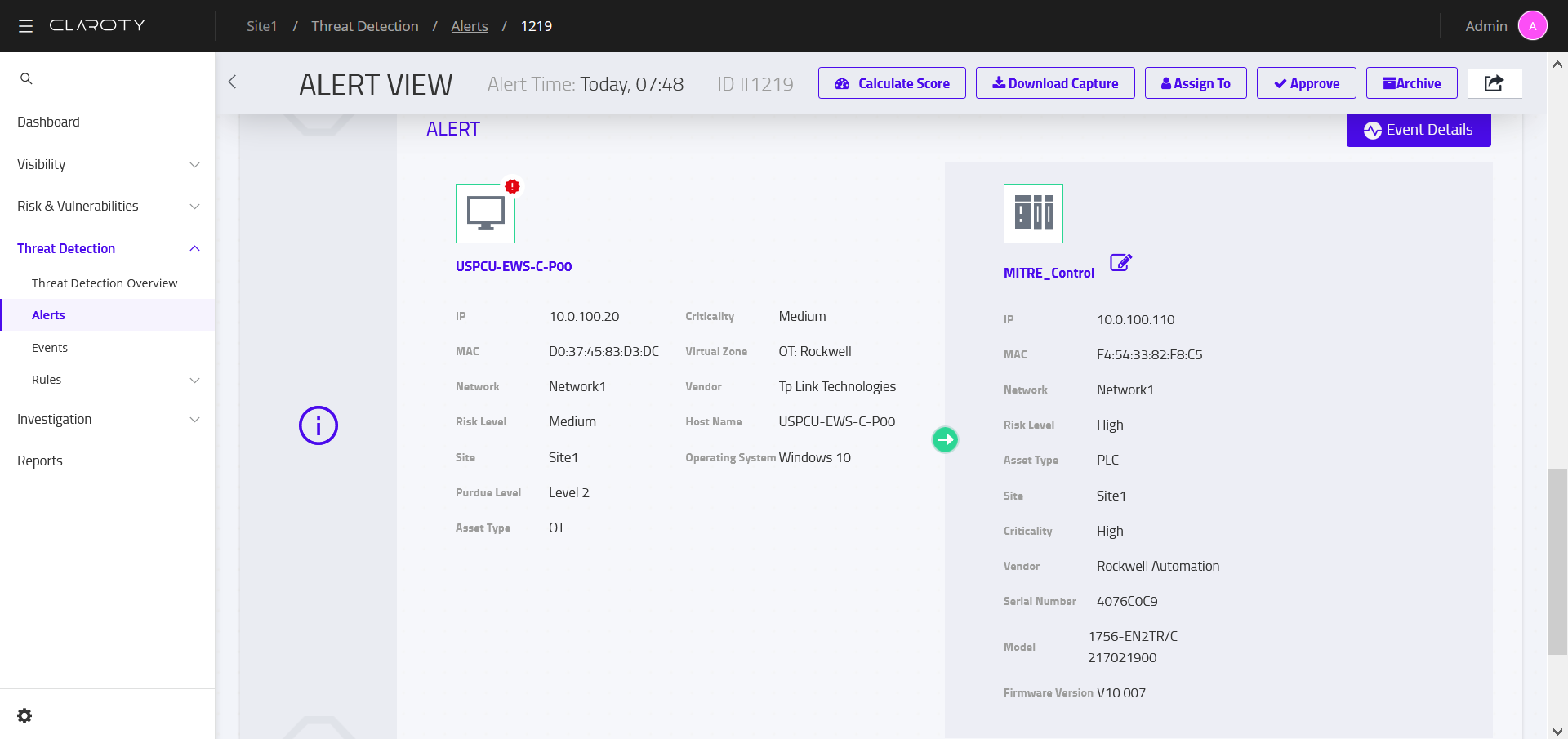The image size is (1568, 739).
Task: Collapse Threat Detection chevron
Action: tap(194, 248)
